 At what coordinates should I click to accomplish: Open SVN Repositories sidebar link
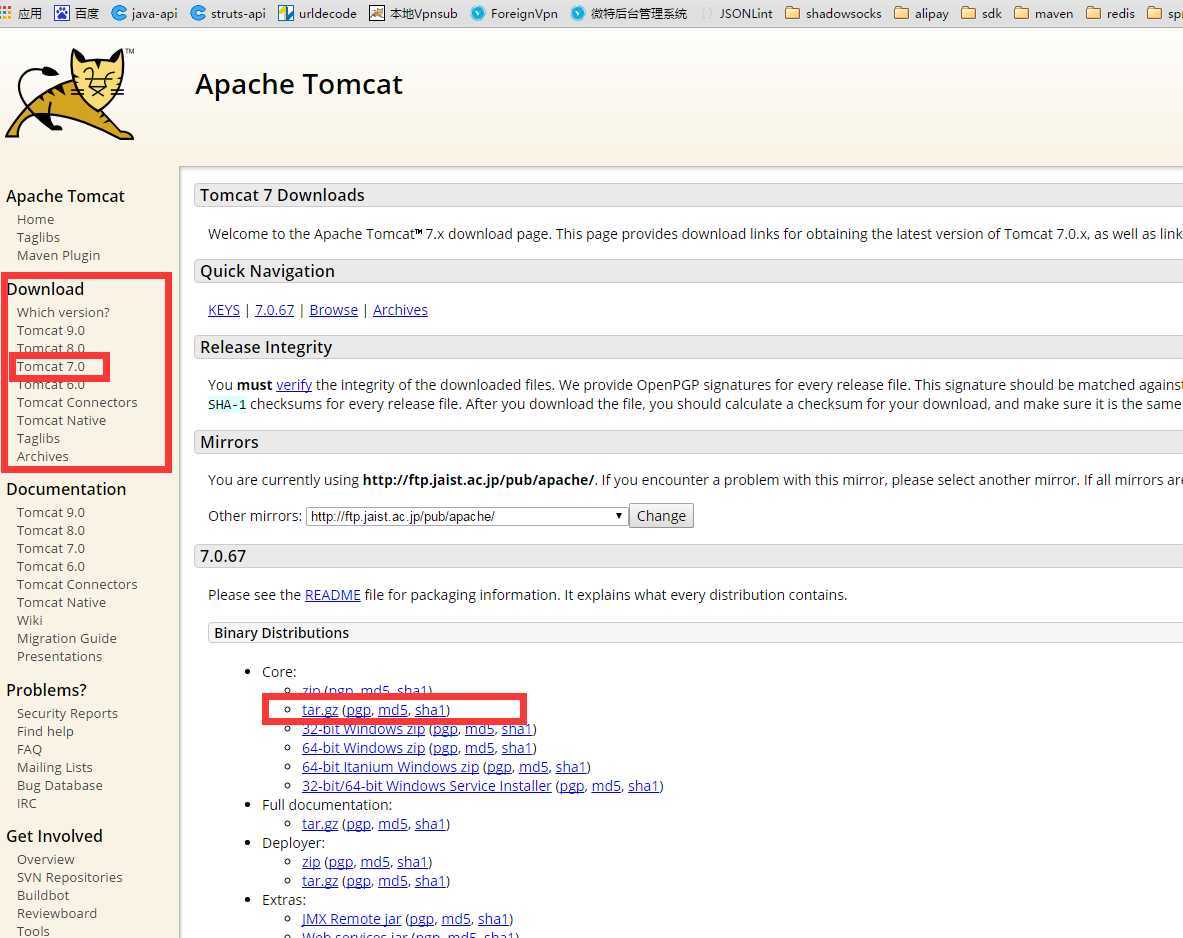click(69, 878)
